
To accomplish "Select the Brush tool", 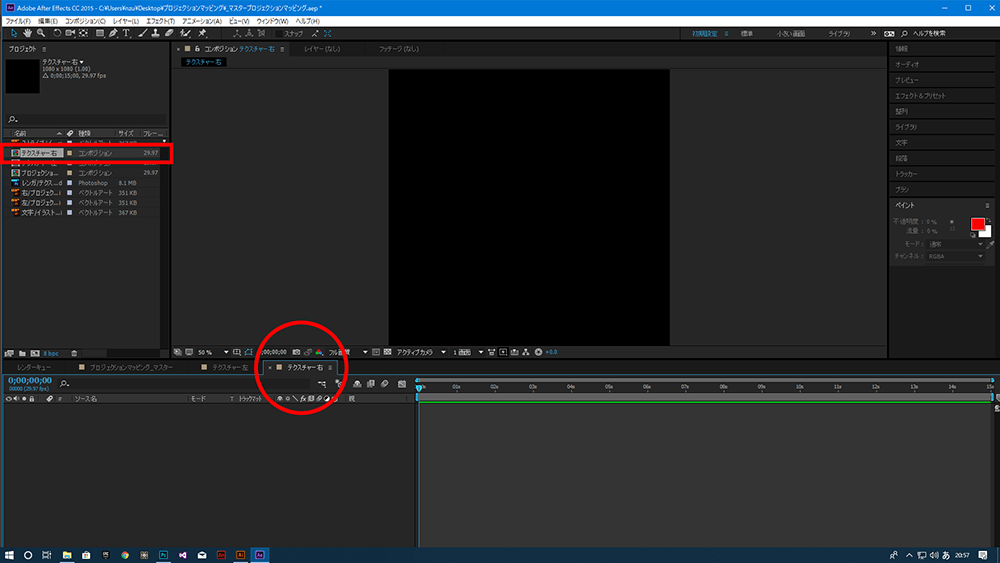I will [x=142, y=33].
